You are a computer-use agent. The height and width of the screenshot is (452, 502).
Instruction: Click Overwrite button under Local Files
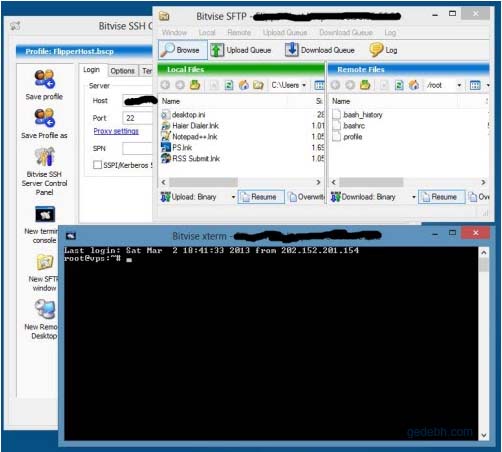306,197
